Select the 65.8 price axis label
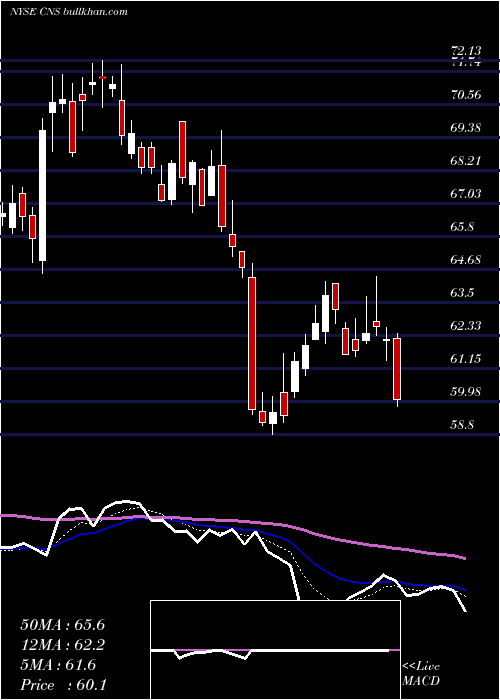 (462, 226)
